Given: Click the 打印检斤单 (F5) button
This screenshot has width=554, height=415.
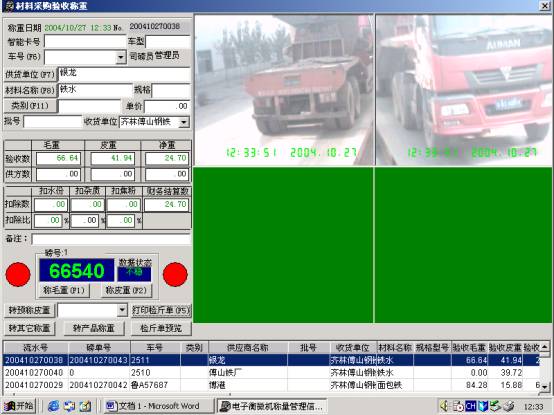Looking at the screenshot, I should [161, 310].
